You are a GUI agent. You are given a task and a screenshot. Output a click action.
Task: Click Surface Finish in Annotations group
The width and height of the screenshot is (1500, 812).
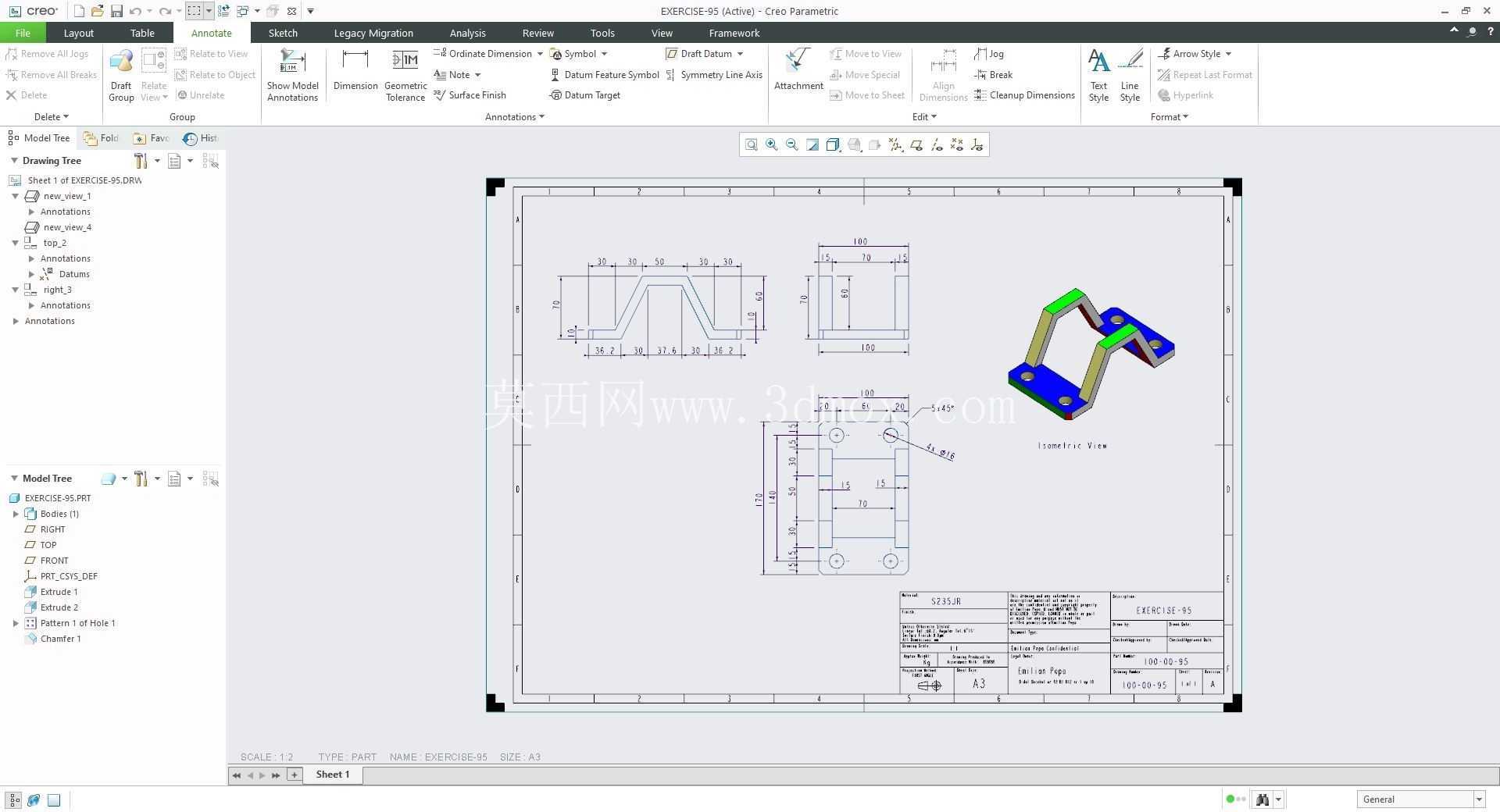pyautogui.click(x=470, y=95)
